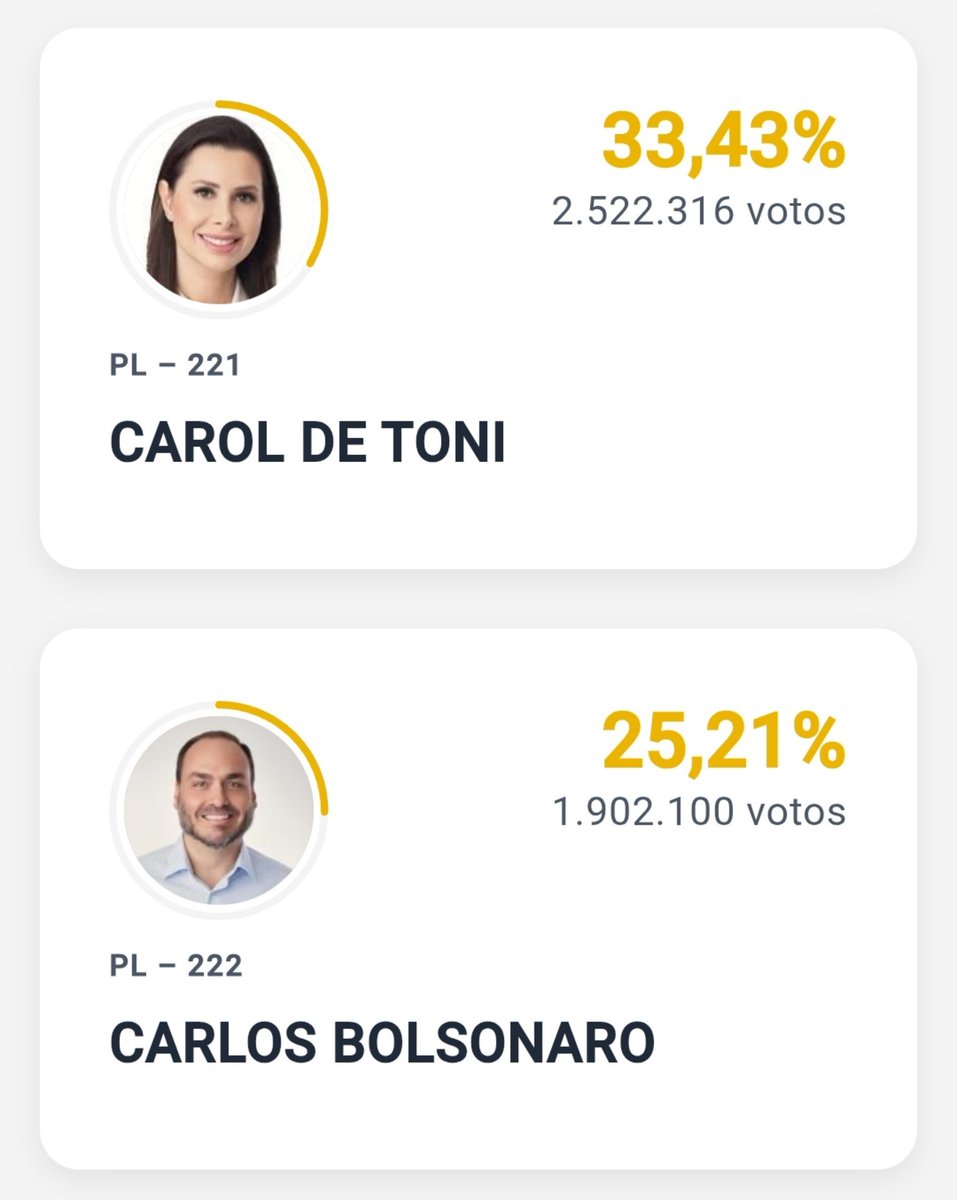This screenshot has width=957, height=1200.
Task: Open Carol De Toni's candidate photo
Action: [219, 208]
